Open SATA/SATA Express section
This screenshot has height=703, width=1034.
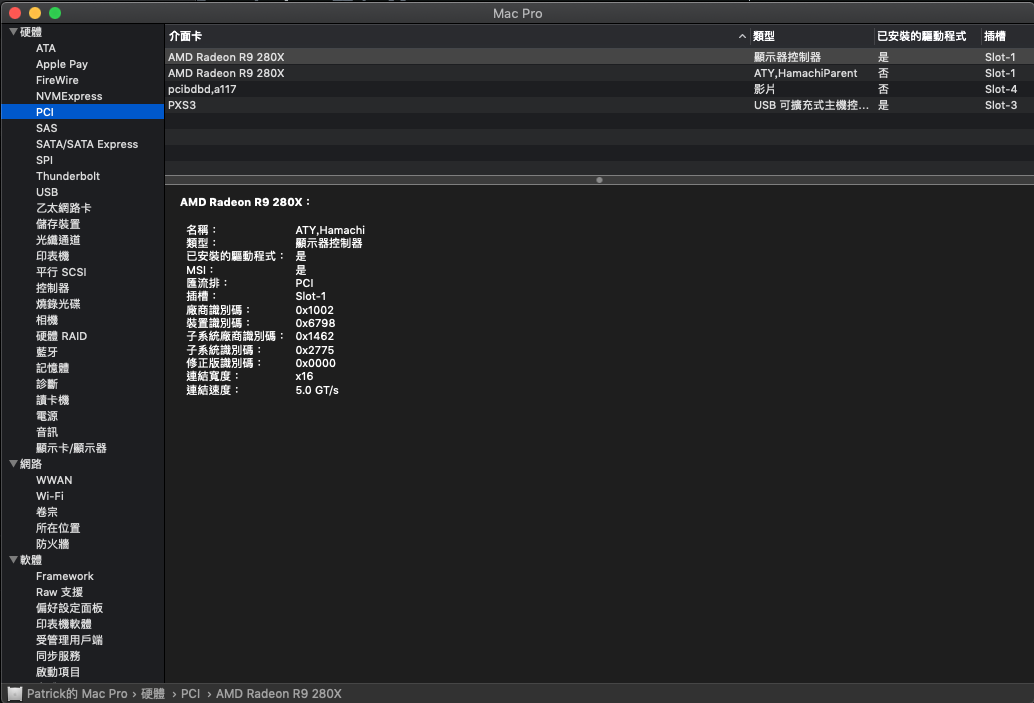[86, 144]
